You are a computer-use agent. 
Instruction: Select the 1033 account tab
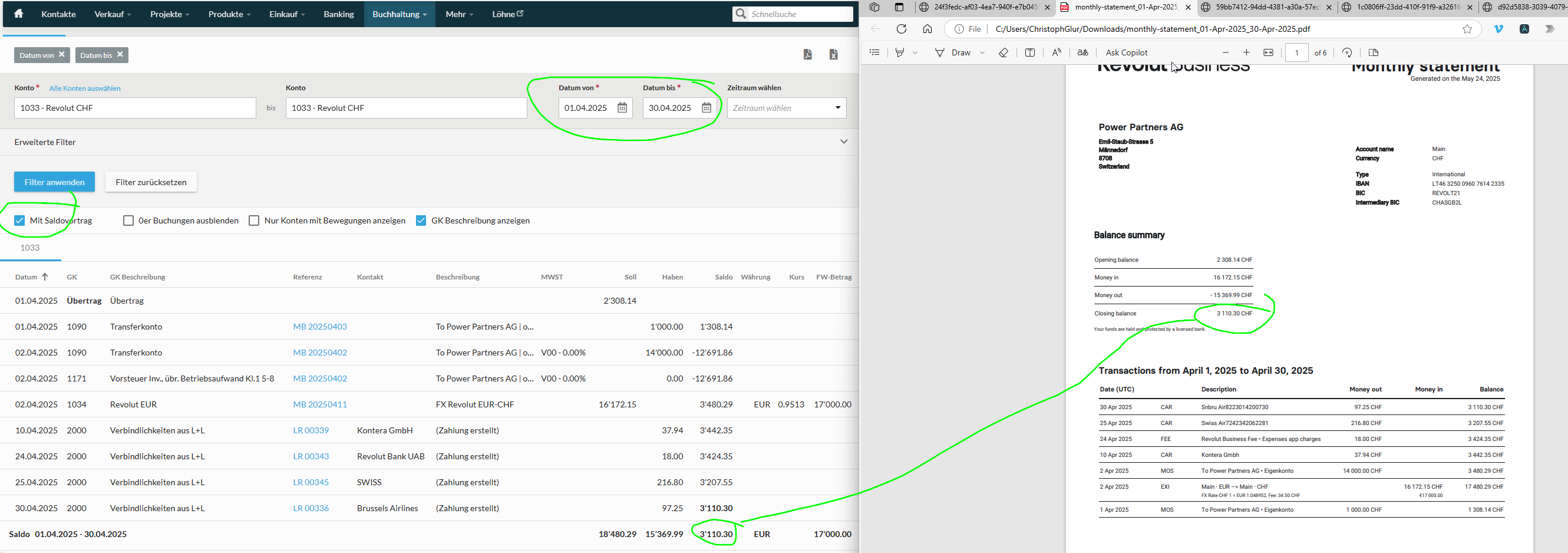30,248
